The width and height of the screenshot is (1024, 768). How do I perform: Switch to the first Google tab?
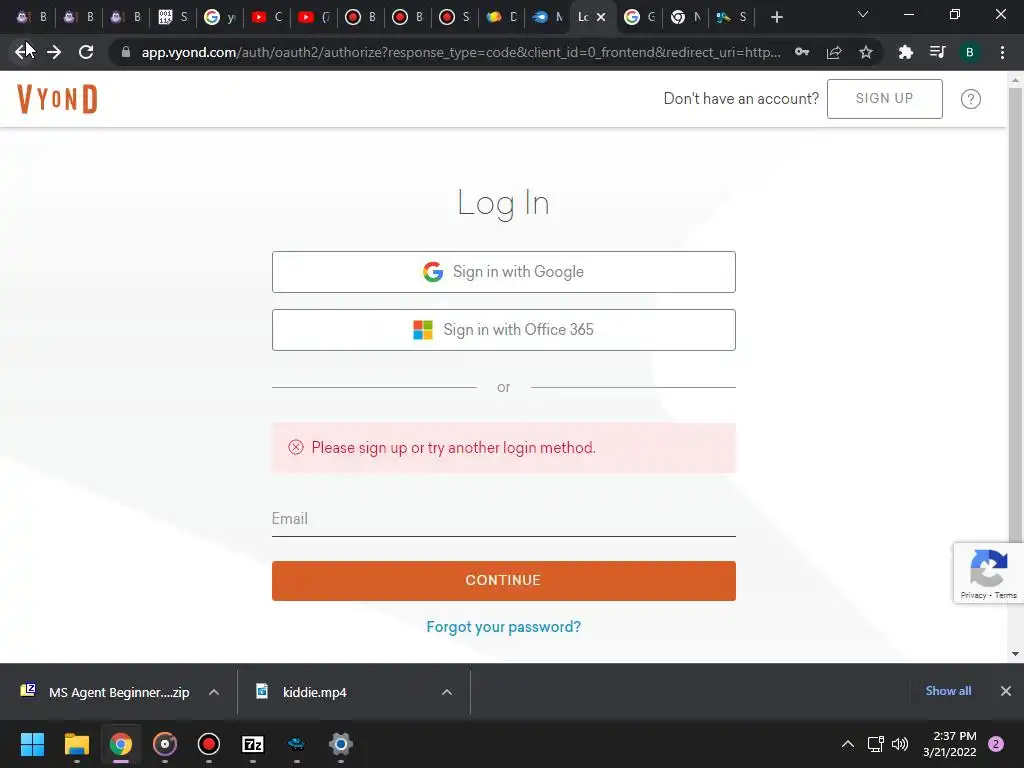pyautogui.click(x=220, y=17)
